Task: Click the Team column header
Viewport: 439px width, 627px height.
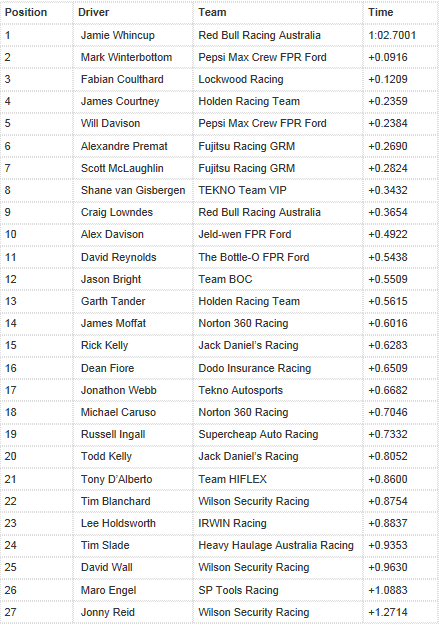Action: [x=212, y=12]
